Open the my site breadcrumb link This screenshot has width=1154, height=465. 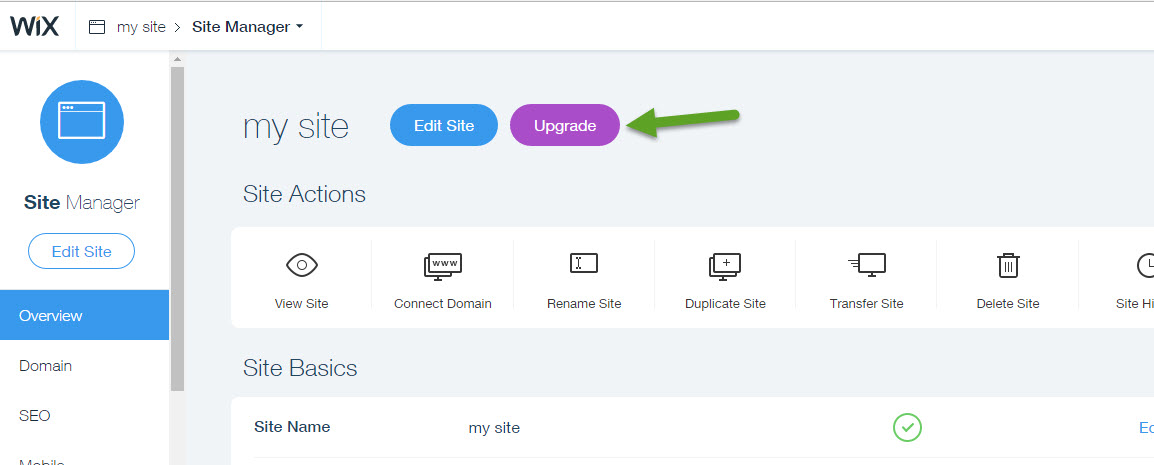coord(141,27)
